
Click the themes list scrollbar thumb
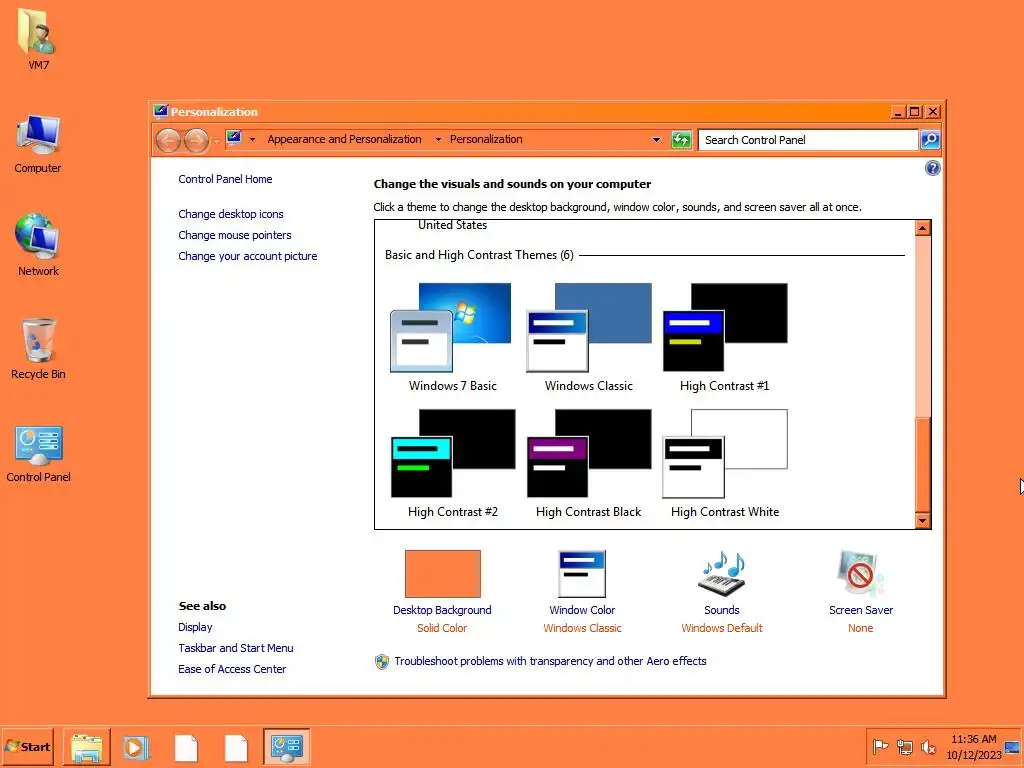point(922,464)
